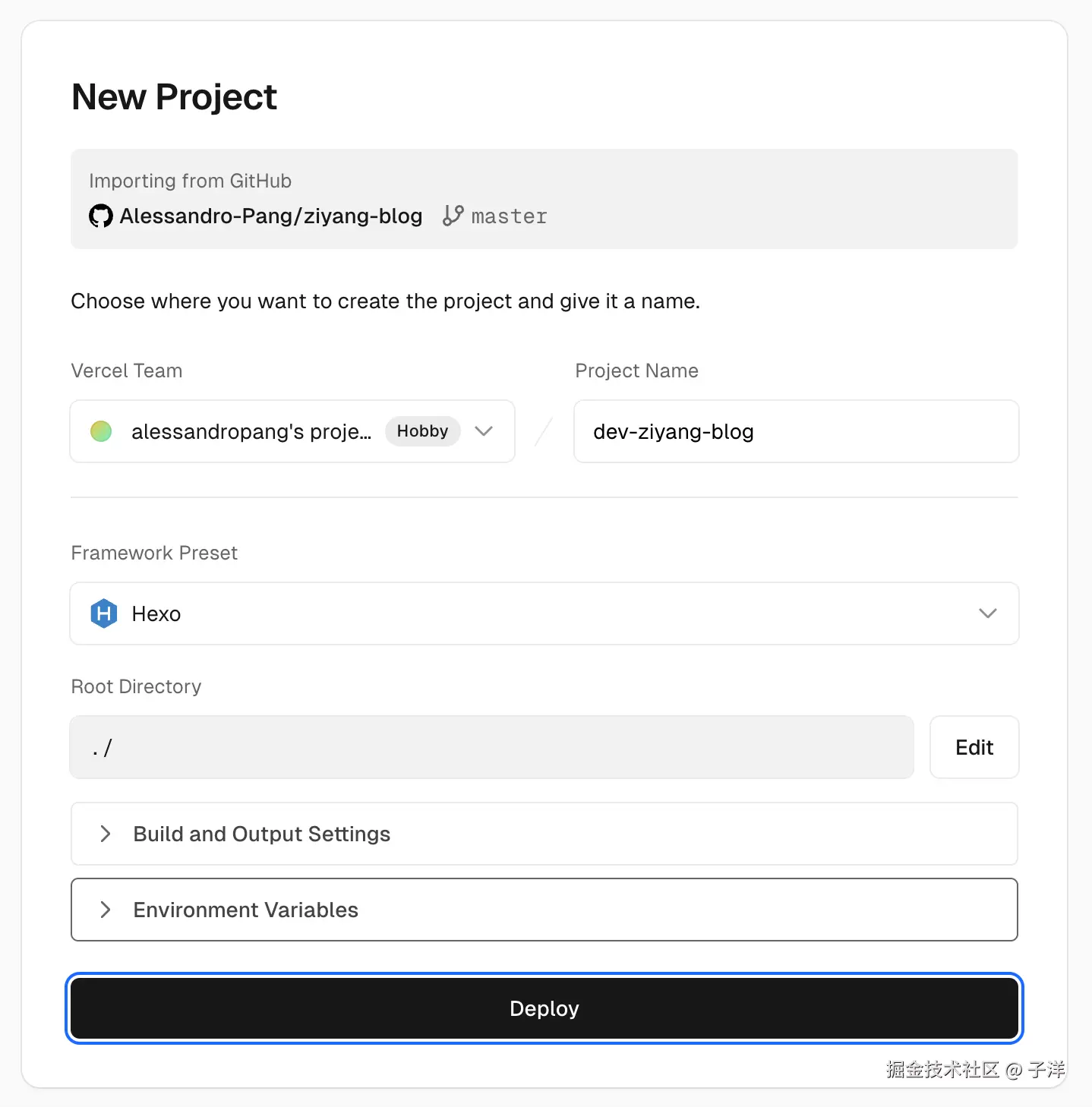Click the alessandropang's project team name
Image resolution: width=1092 pixels, height=1107 pixels.
251,431
